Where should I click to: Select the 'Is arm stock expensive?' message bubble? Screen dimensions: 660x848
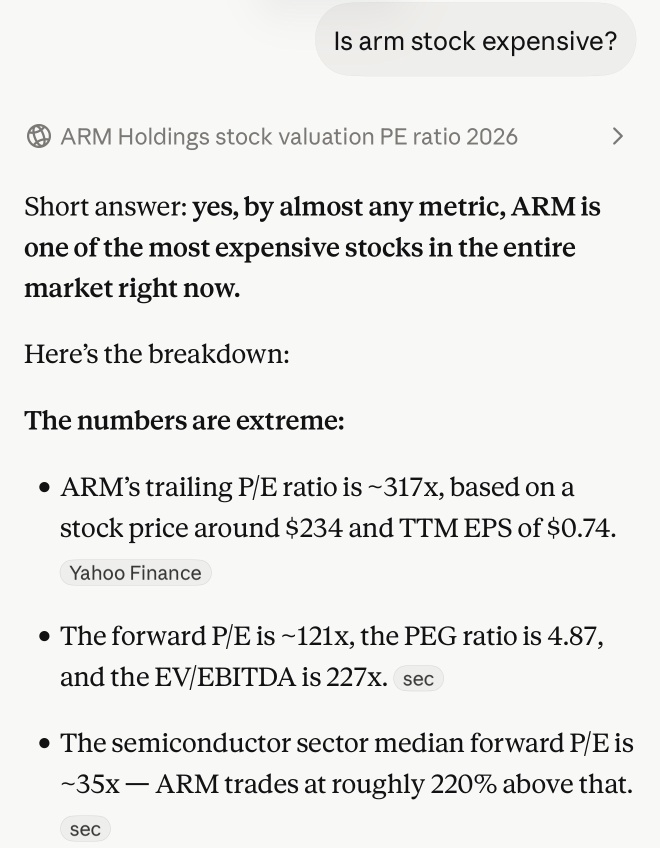coord(476,41)
